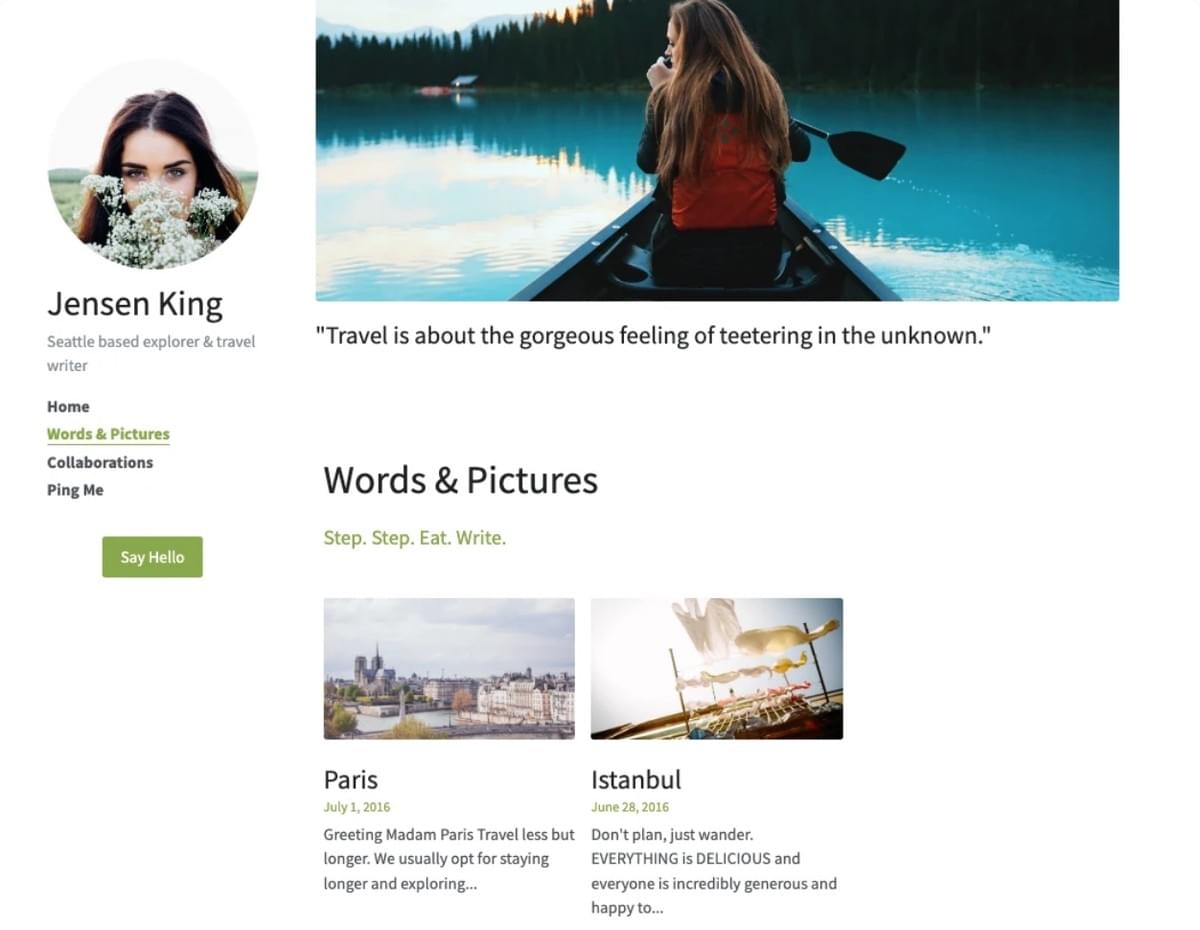
Task: Click the travel quote below the banner
Action: [x=655, y=336]
